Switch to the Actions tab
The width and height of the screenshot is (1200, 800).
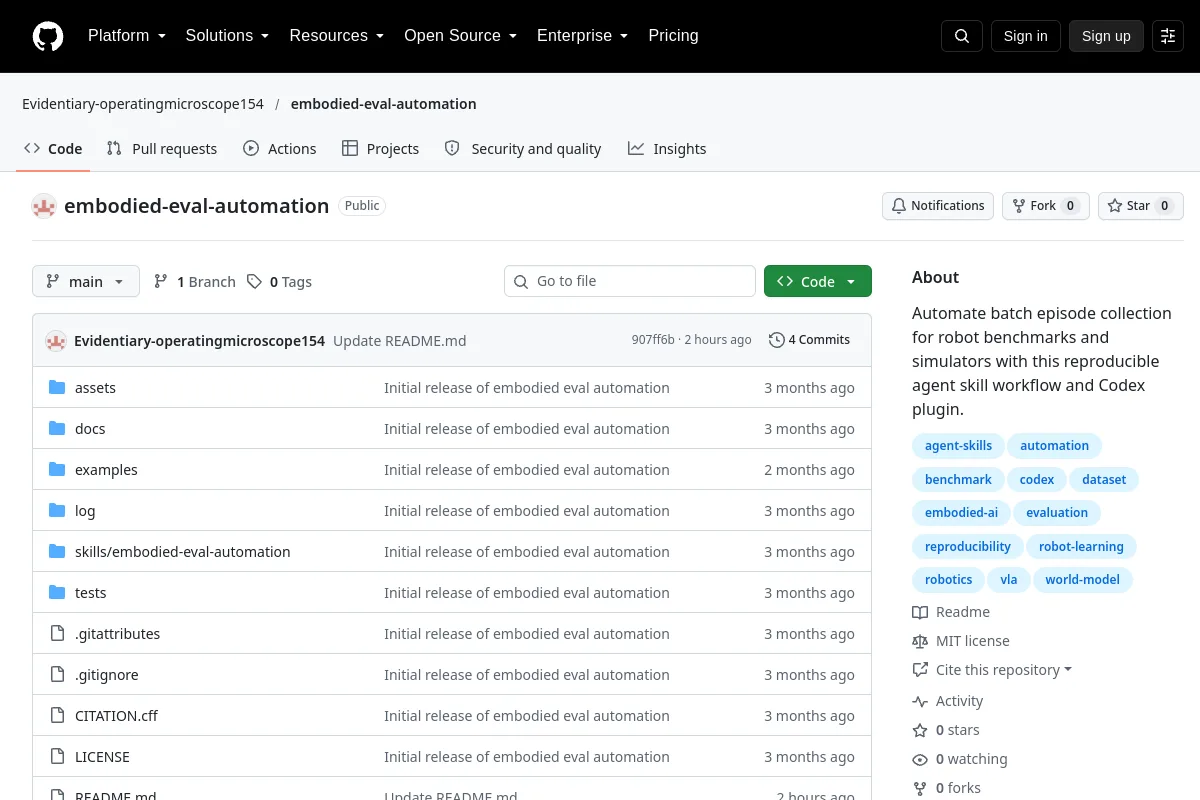tap(280, 149)
